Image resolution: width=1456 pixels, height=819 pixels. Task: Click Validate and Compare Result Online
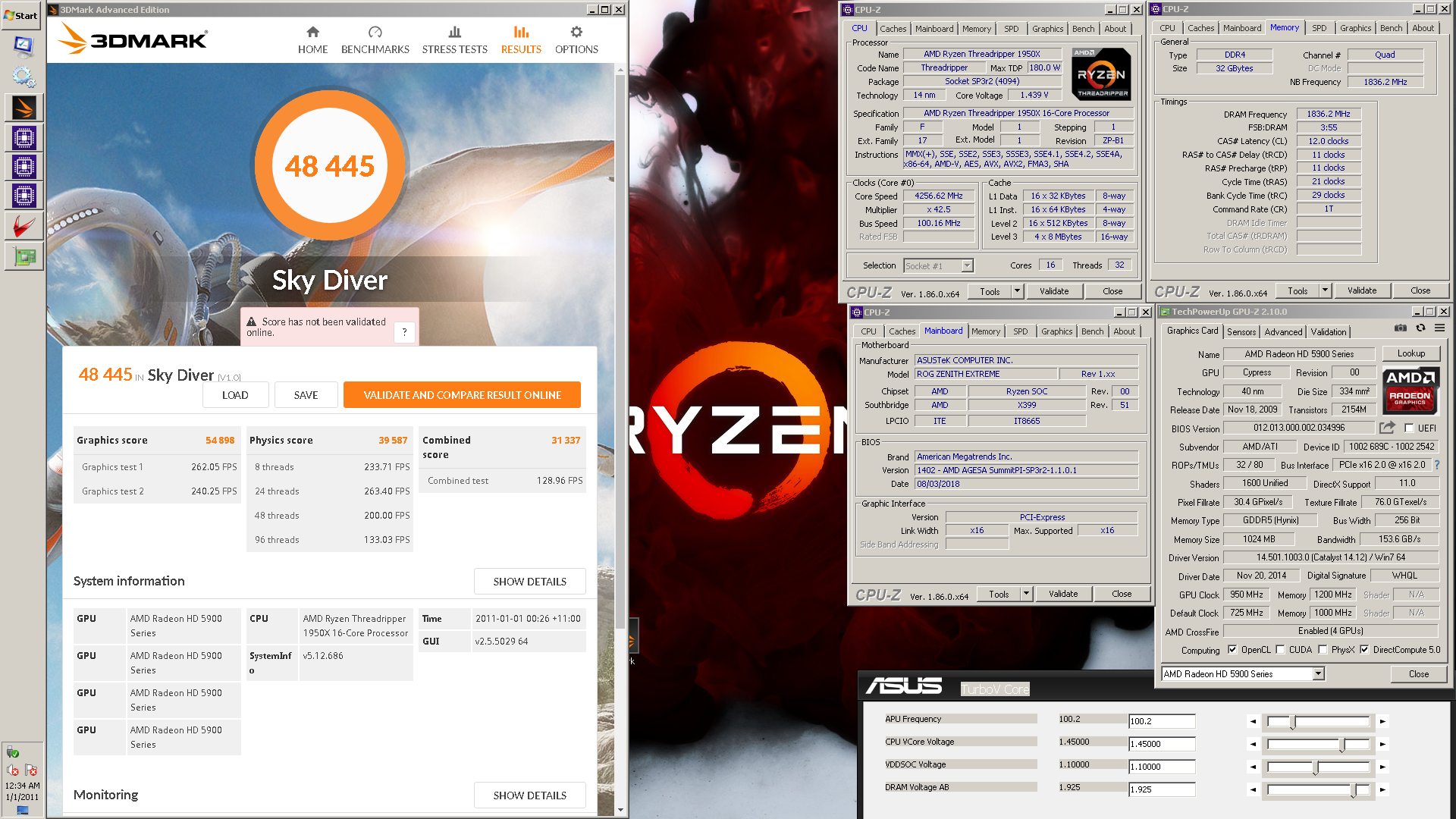point(462,395)
